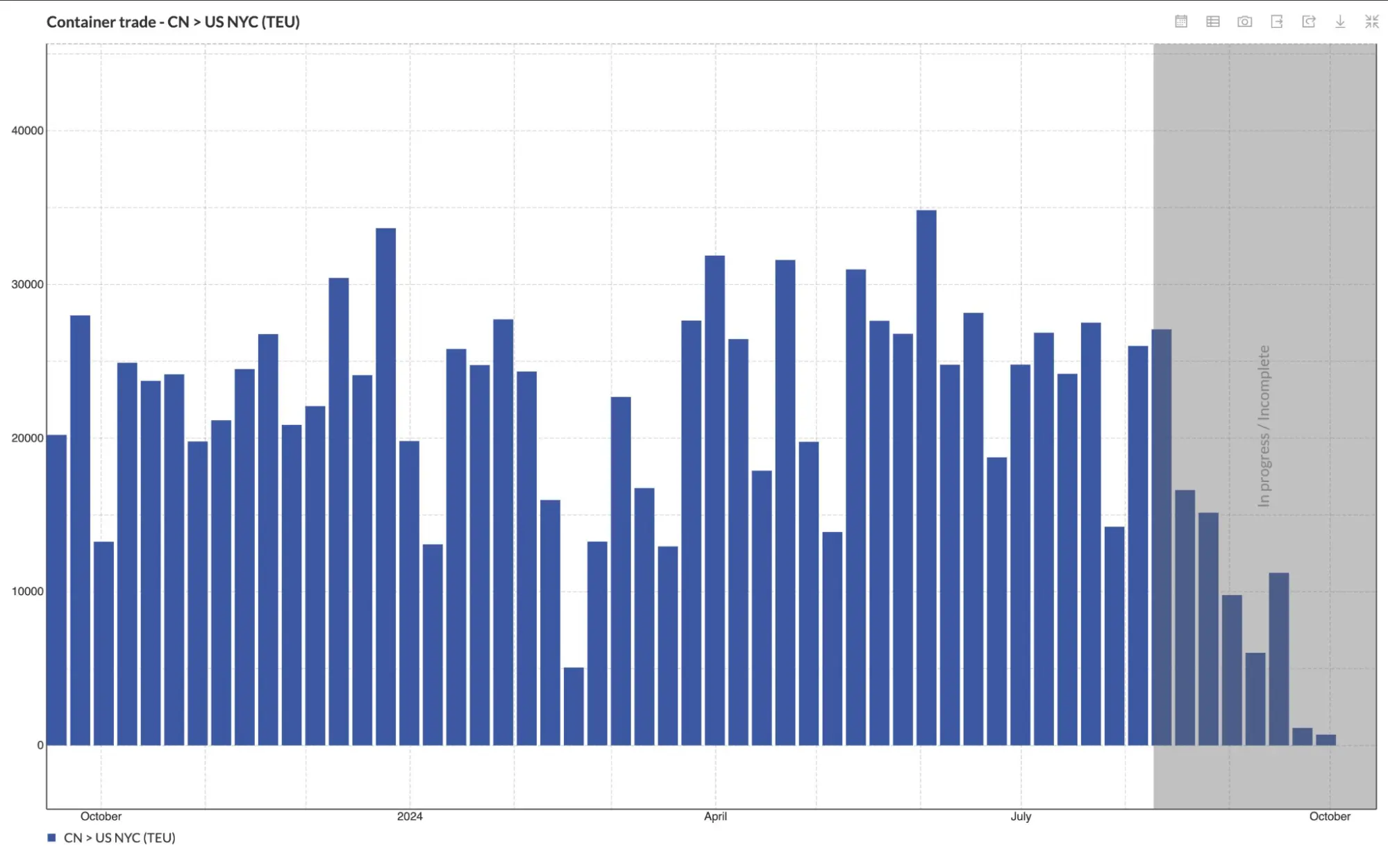Viewport: 1388px width, 868px height.
Task: Click the 'In progress / Incomplete' label
Action: click(x=1264, y=426)
